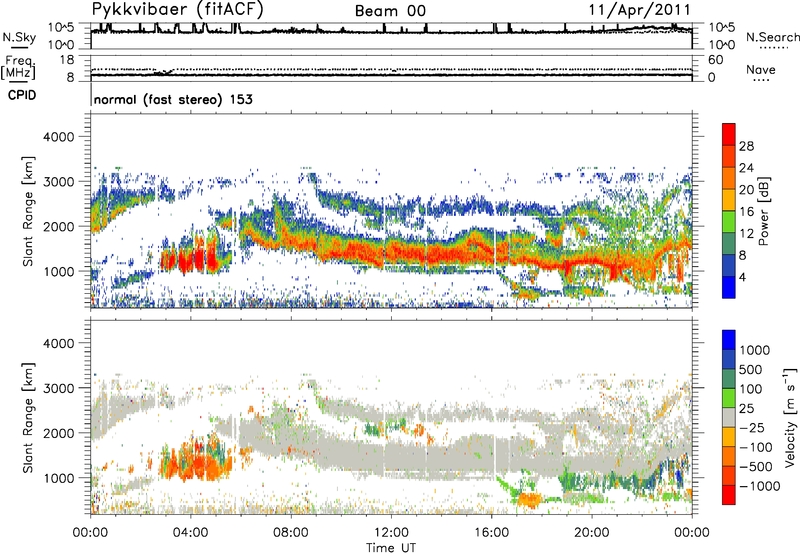Click the dark blue top of the velocity colorbar
The height and width of the screenshot is (554, 800).
tap(729, 339)
